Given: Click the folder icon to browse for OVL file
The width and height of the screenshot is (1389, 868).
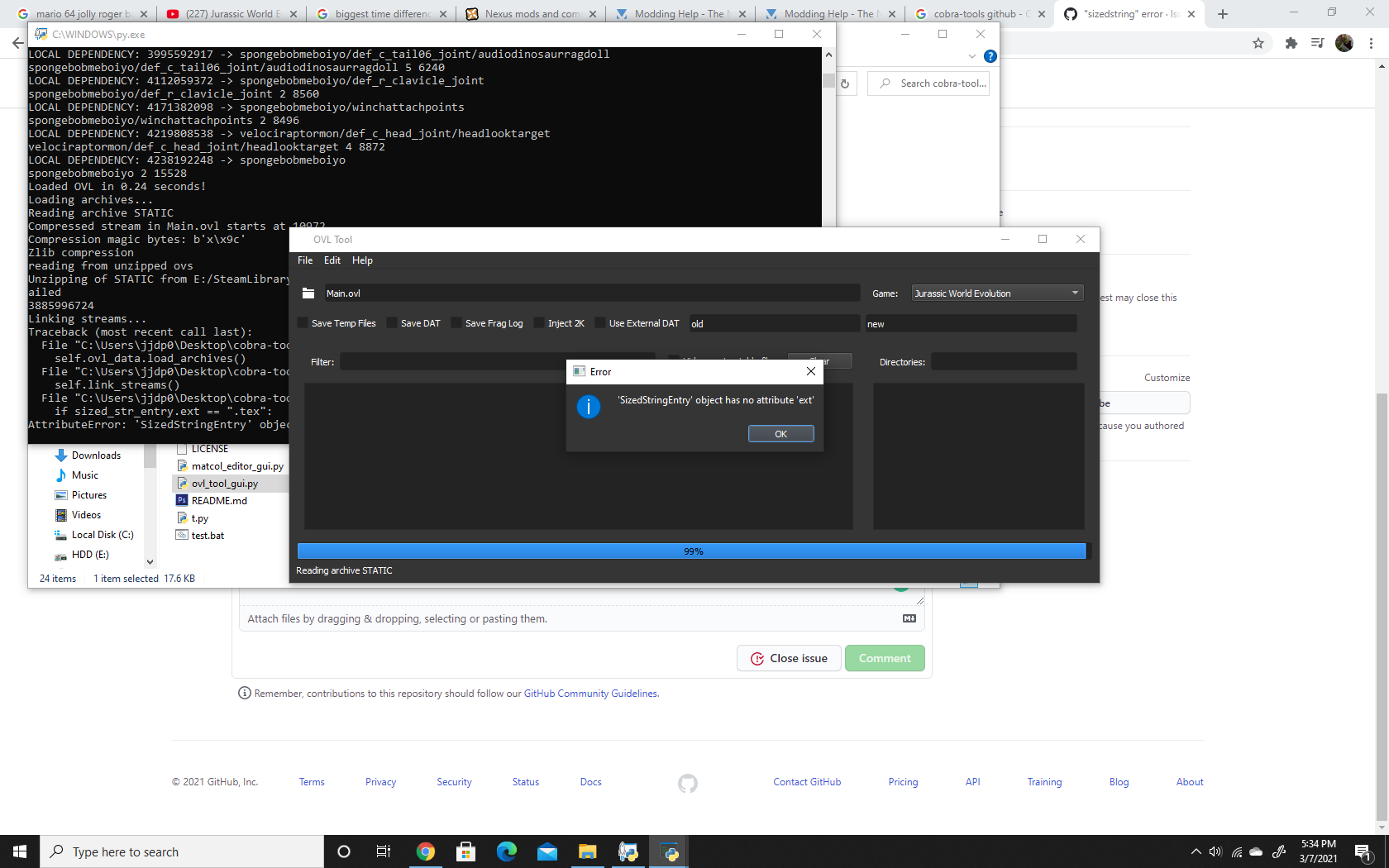Looking at the screenshot, I should click(308, 293).
